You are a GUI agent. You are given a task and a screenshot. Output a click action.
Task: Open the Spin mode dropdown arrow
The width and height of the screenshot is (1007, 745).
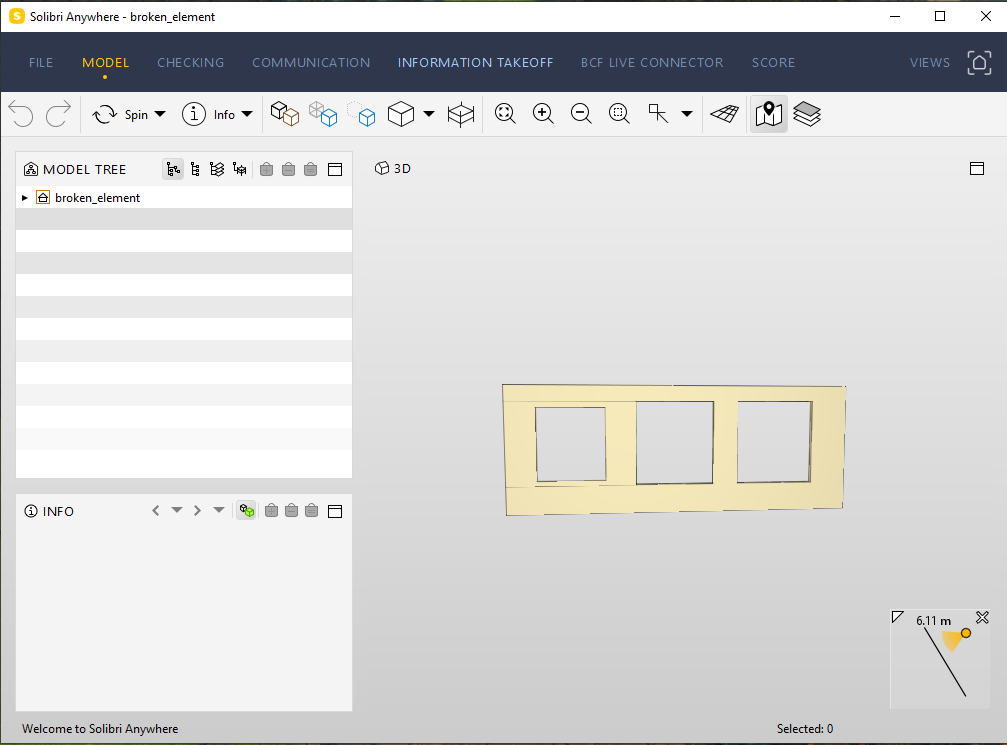(x=160, y=114)
